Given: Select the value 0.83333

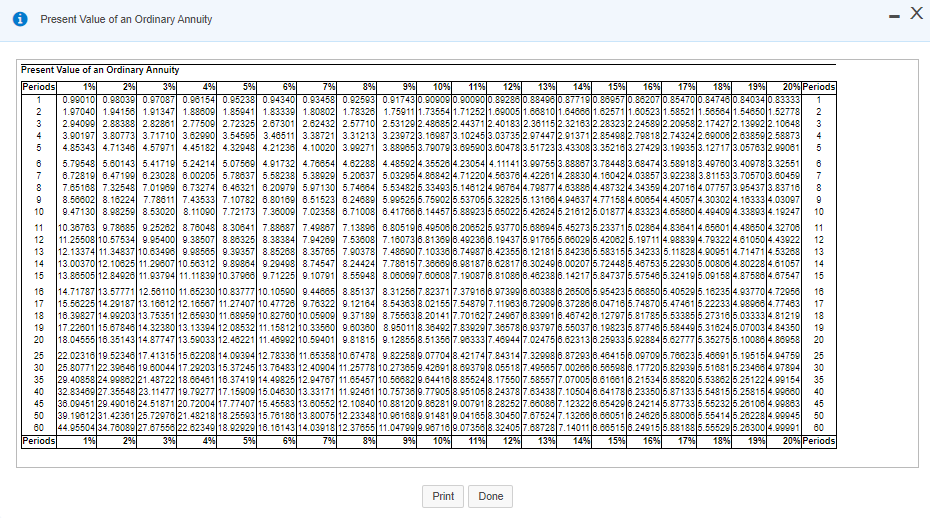Looking at the screenshot, I should 784,100.
